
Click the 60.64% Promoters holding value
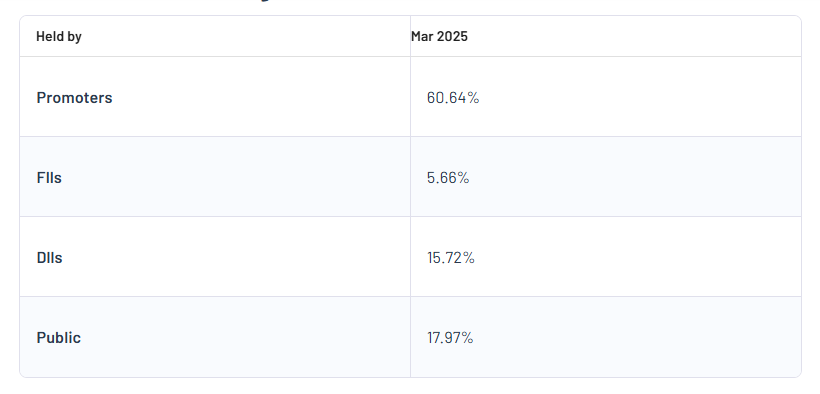click(x=453, y=98)
